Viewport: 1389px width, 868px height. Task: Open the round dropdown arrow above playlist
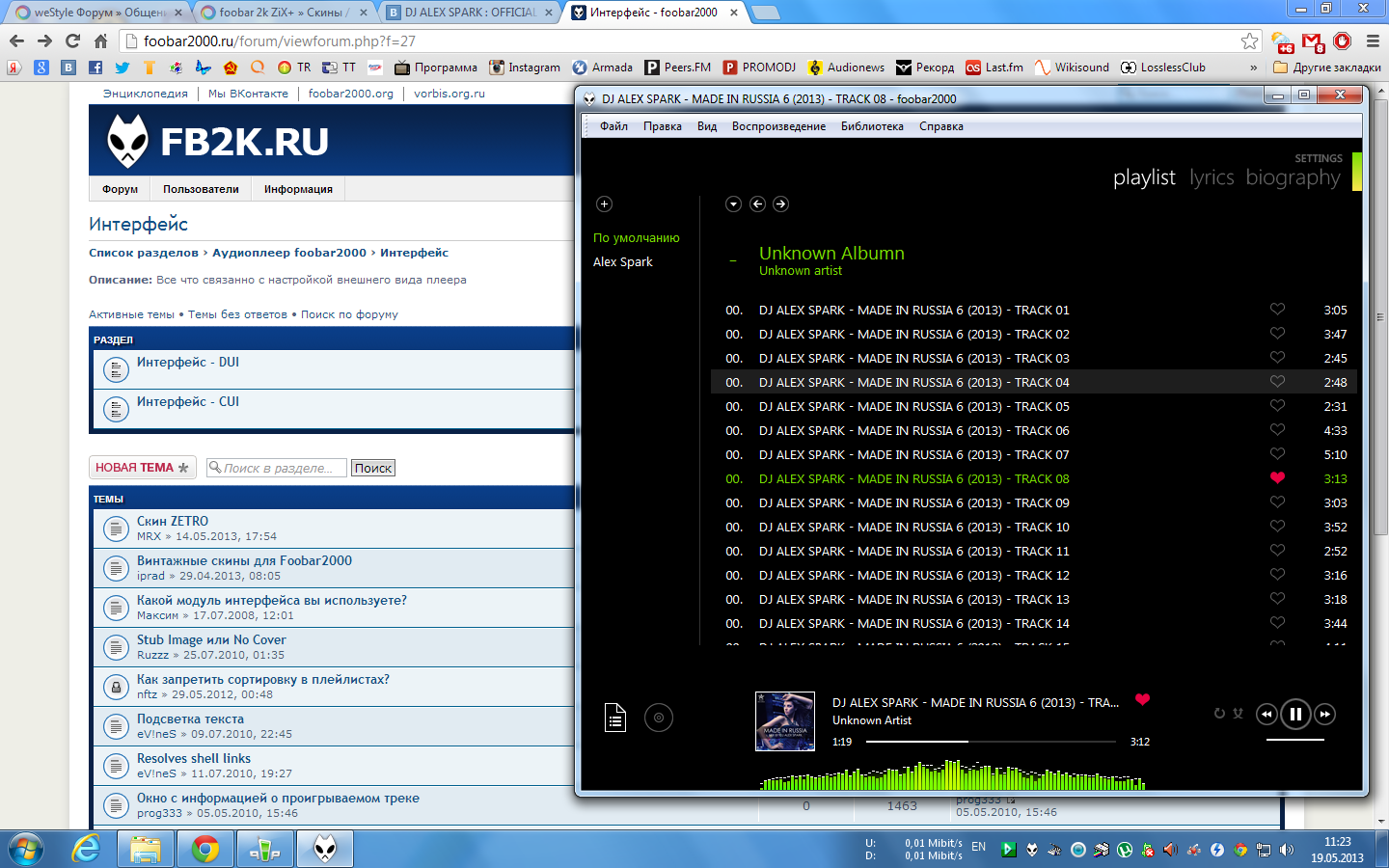(733, 203)
